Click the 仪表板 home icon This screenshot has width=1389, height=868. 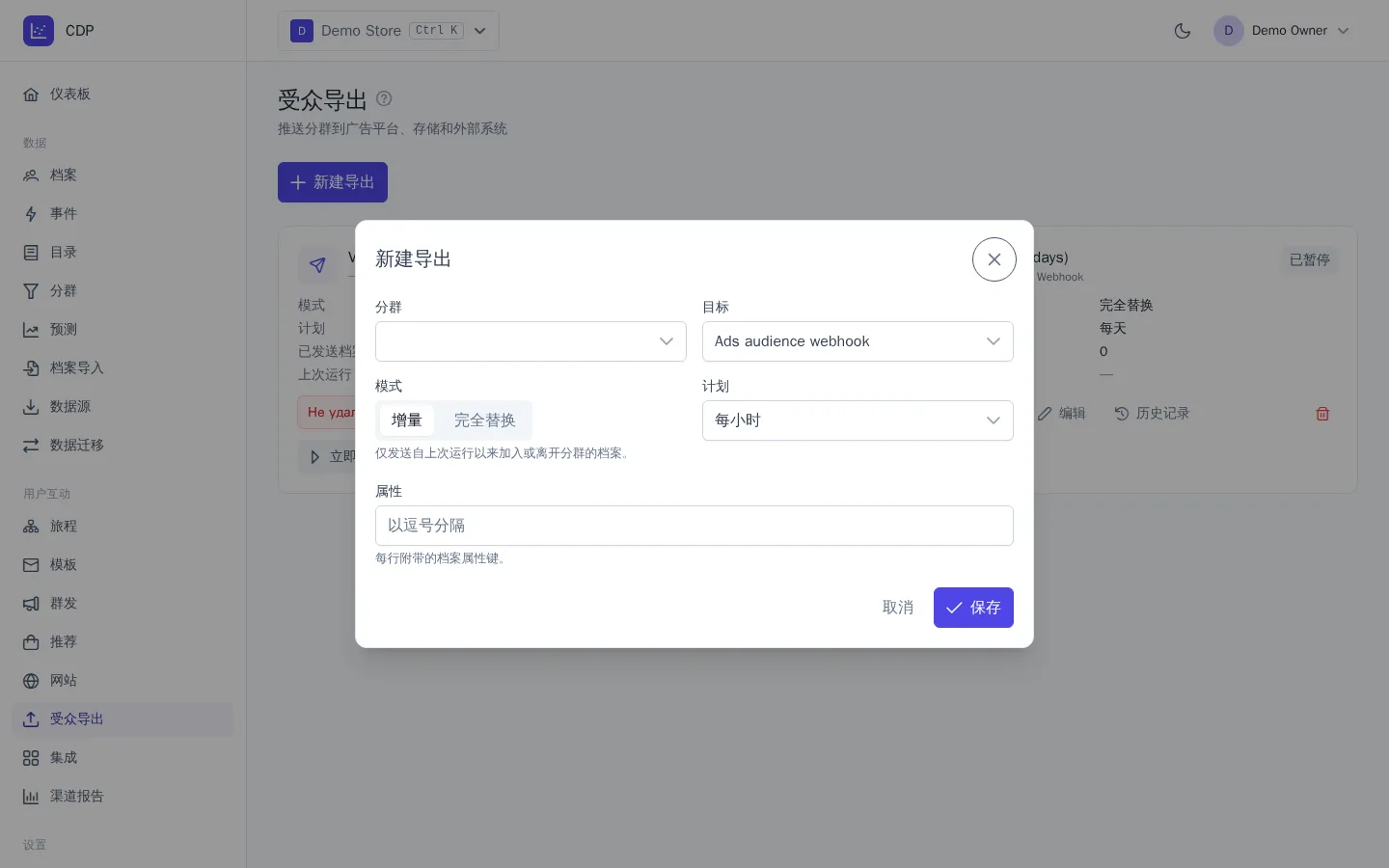tap(31, 95)
